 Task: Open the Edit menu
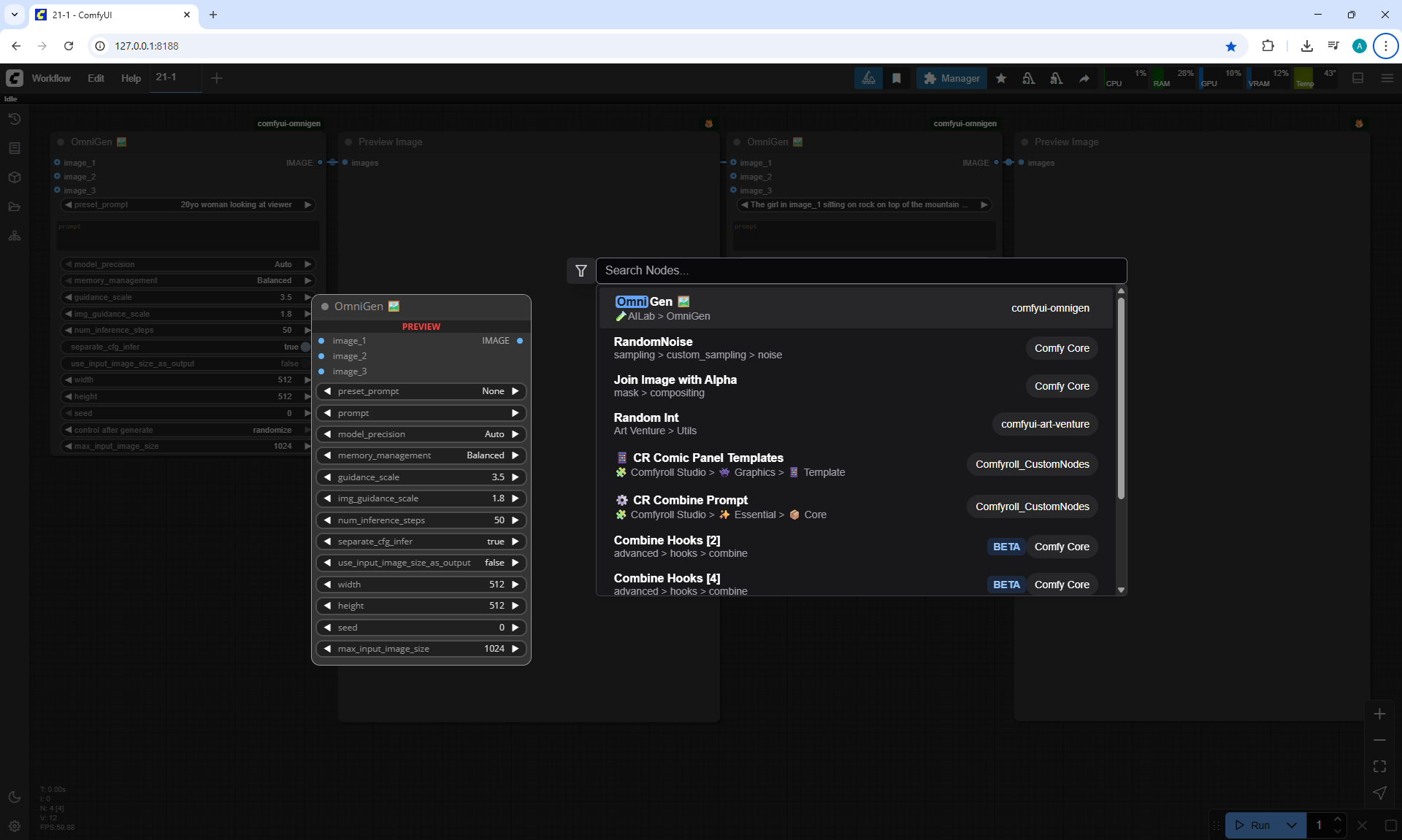point(96,78)
